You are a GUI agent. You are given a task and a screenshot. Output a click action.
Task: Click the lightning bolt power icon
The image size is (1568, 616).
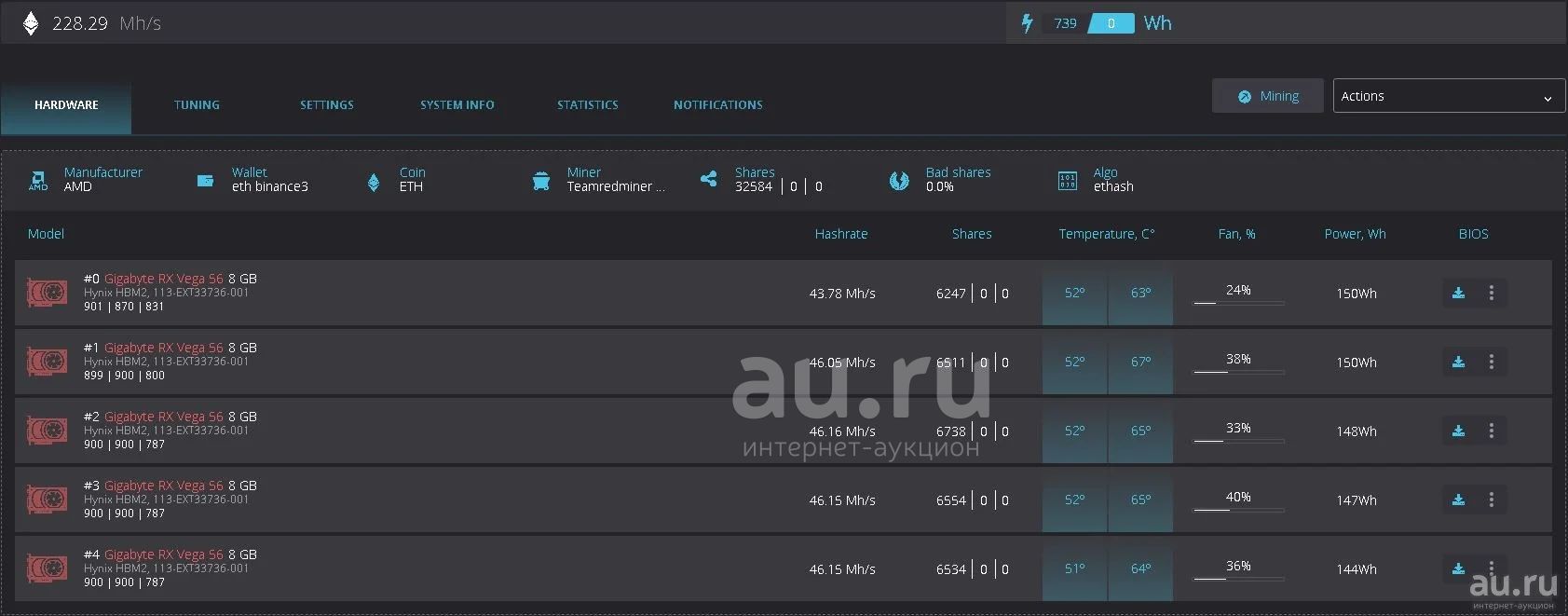(1027, 23)
